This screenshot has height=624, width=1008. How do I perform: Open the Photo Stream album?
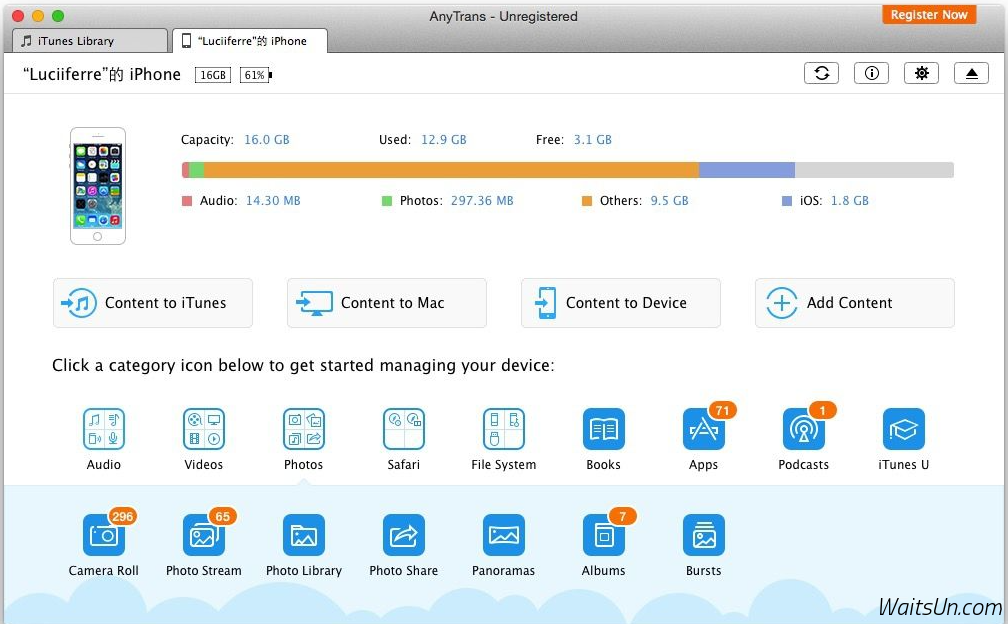coord(204,536)
